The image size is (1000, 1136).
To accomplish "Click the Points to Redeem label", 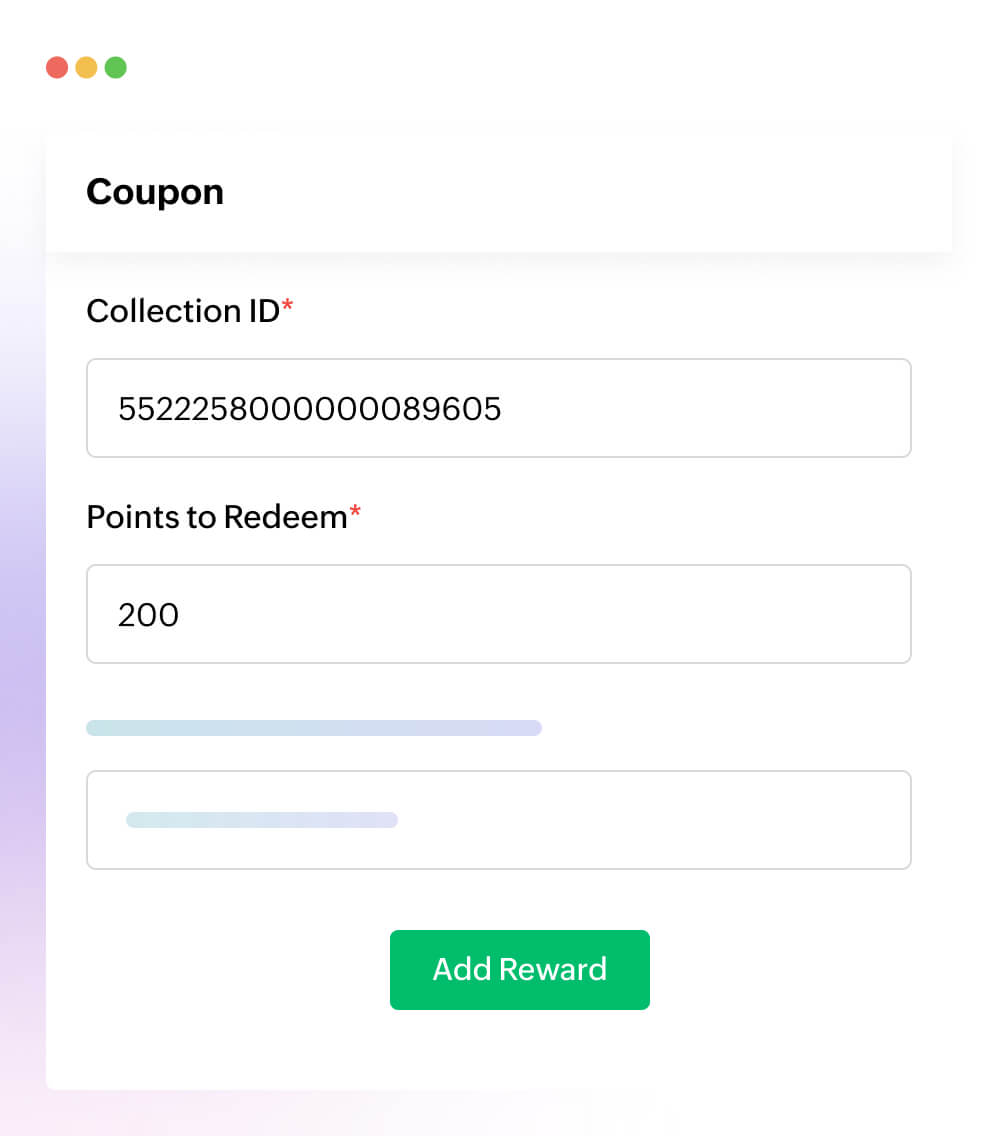I will [x=216, y=517].
